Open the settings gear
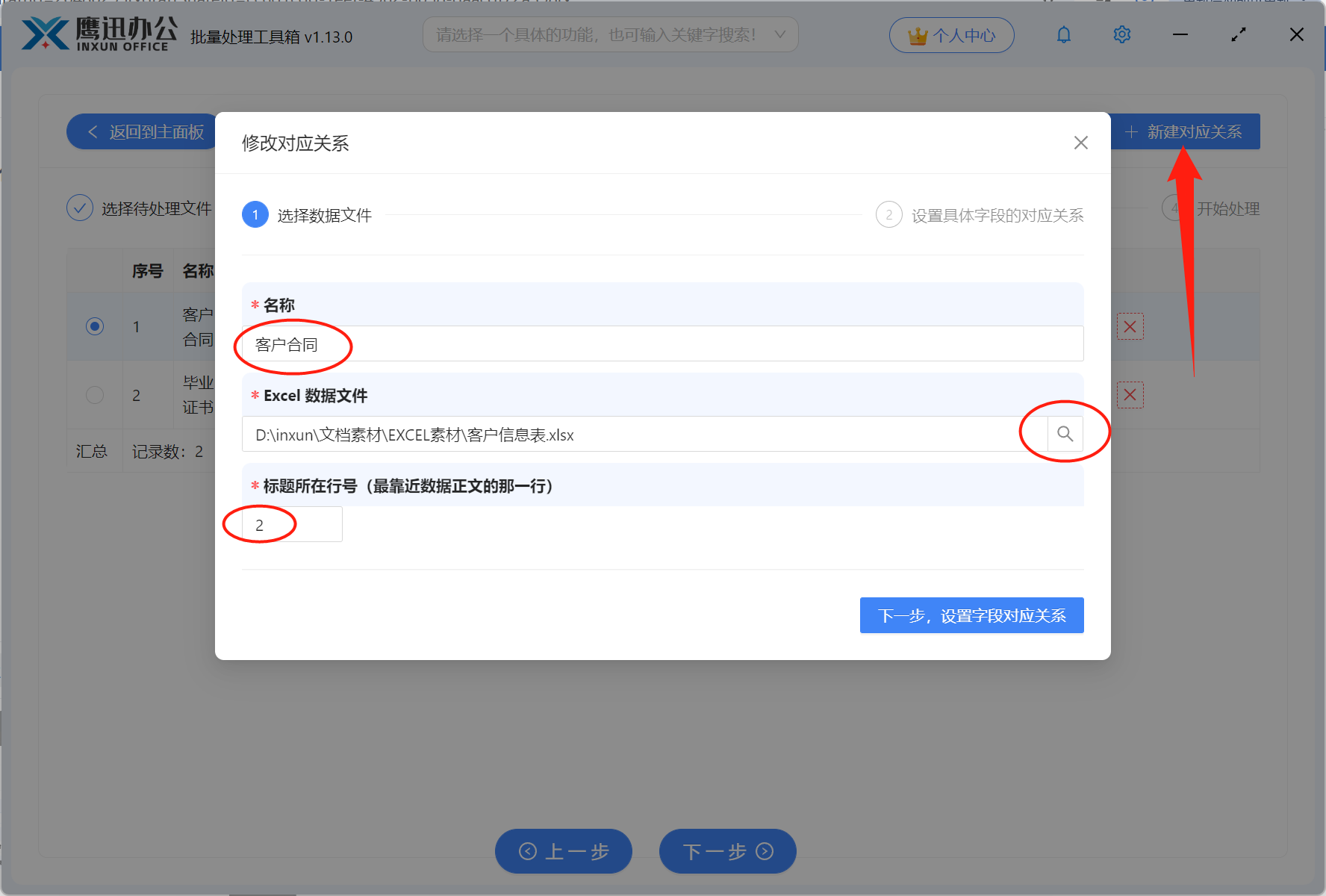The width and height of the screenshot is (1326, 896). coord(1121,34)
